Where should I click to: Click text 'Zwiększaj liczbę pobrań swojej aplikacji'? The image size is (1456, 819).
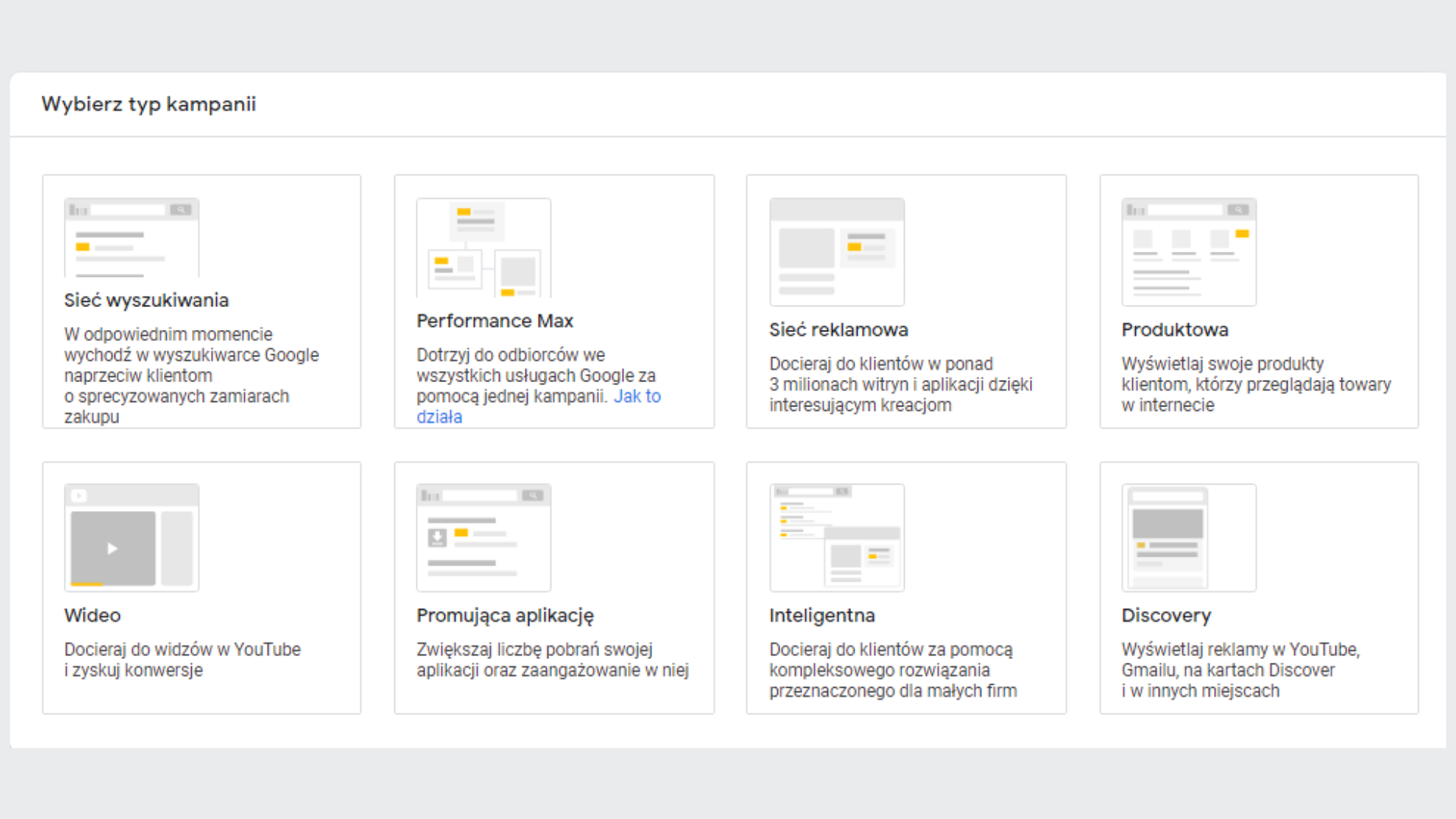[552, 660]
